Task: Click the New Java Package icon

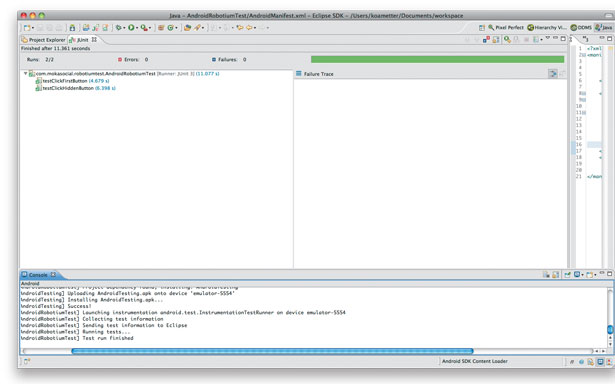Action: point(161,28)
